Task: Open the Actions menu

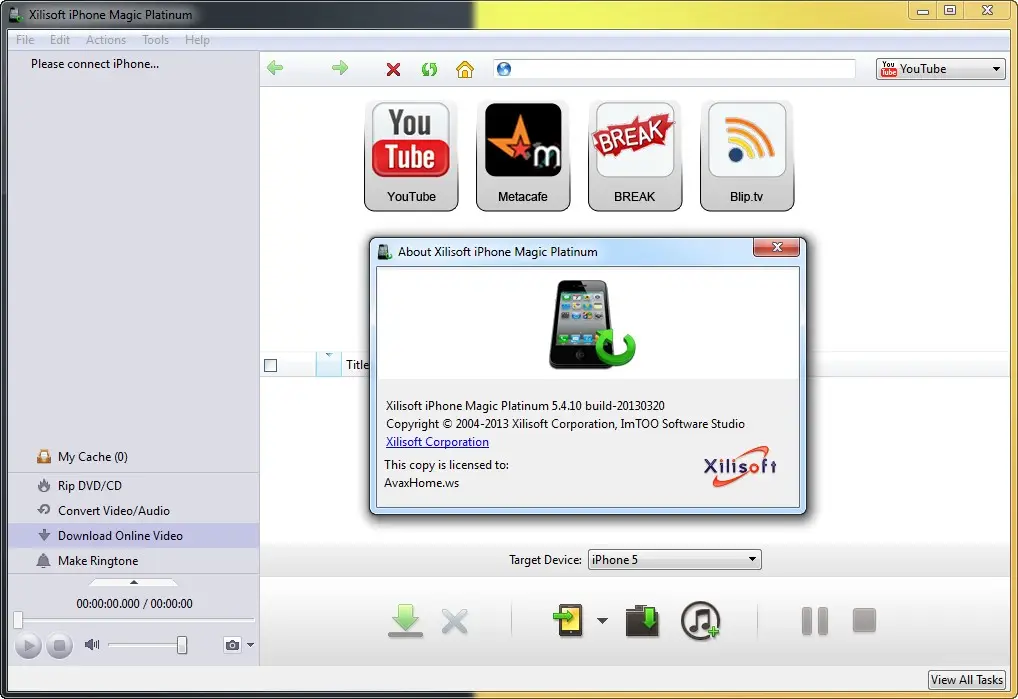Action: point(106,40)
